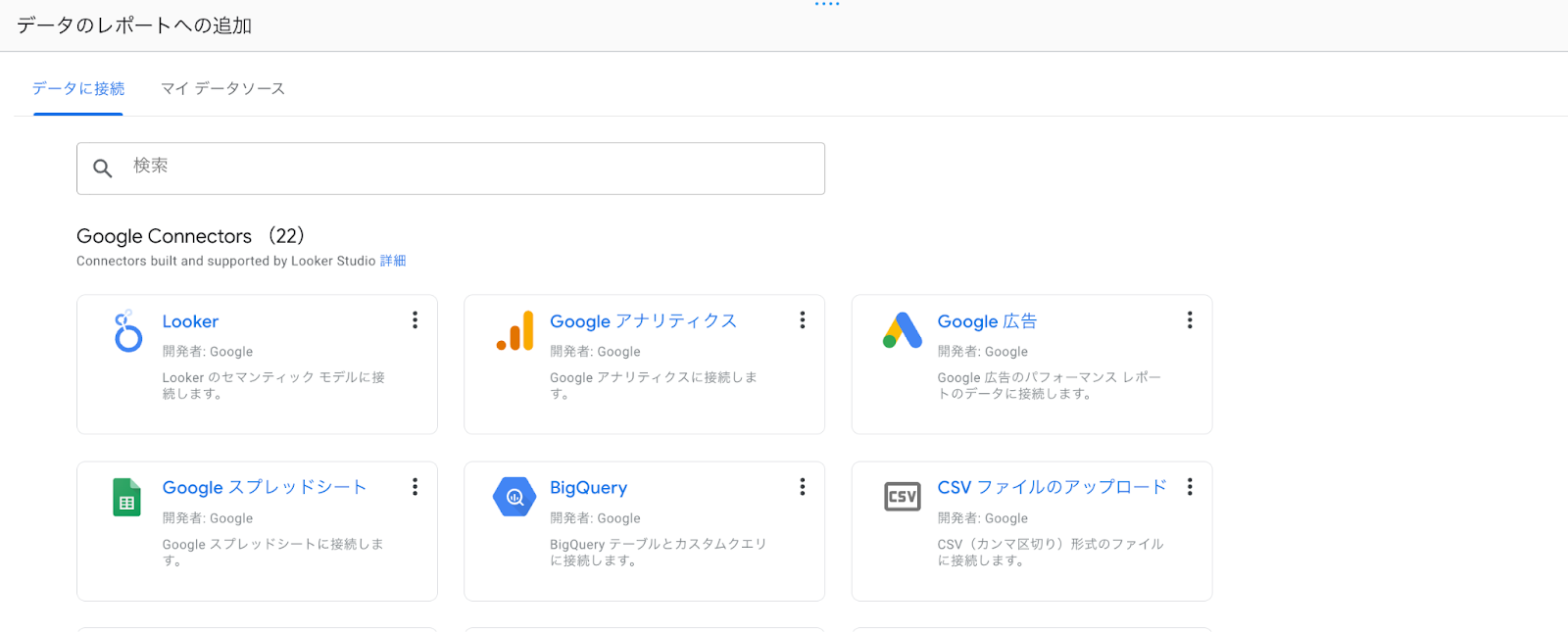Switch to the マイ データソース tab
The image size is (1568, 632).
(222, 88)
